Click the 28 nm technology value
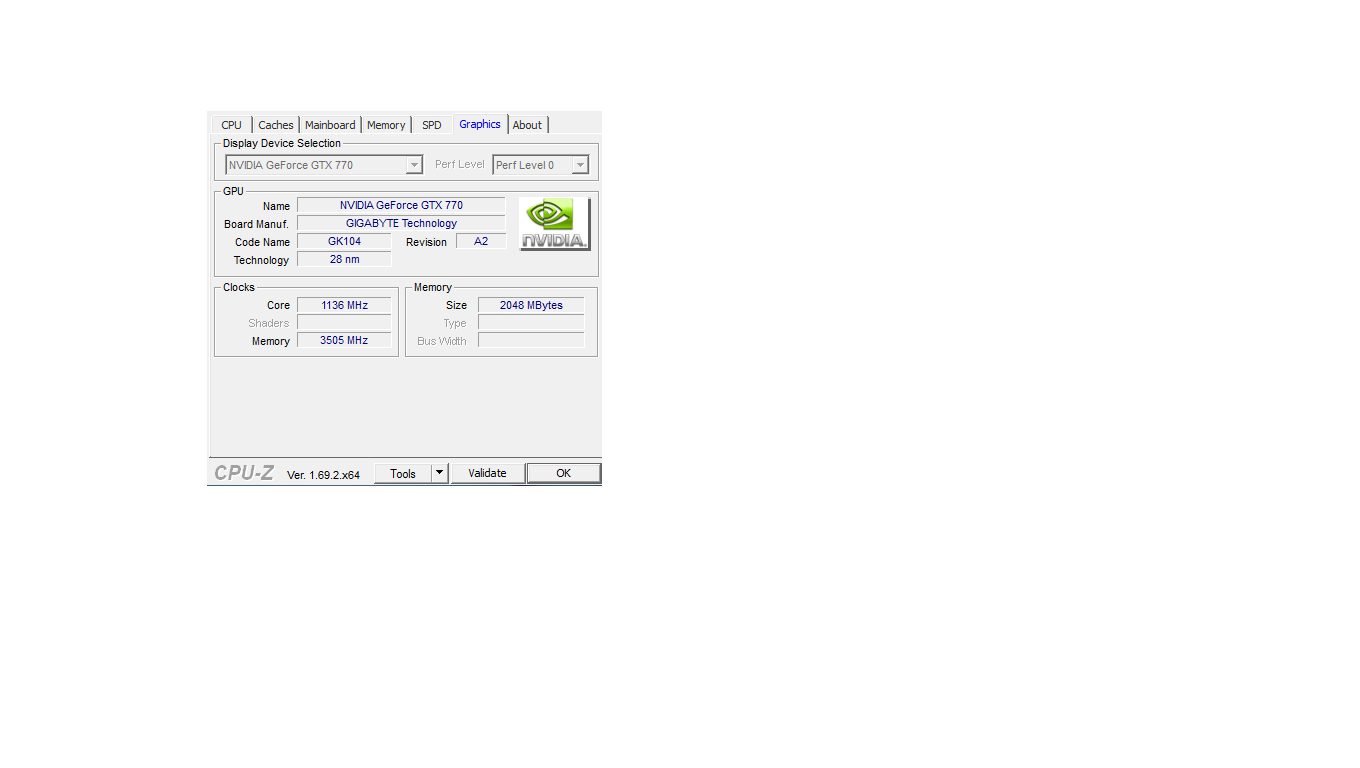The height and width of the screenshot is (768, 1360). [x=344, y=259]
